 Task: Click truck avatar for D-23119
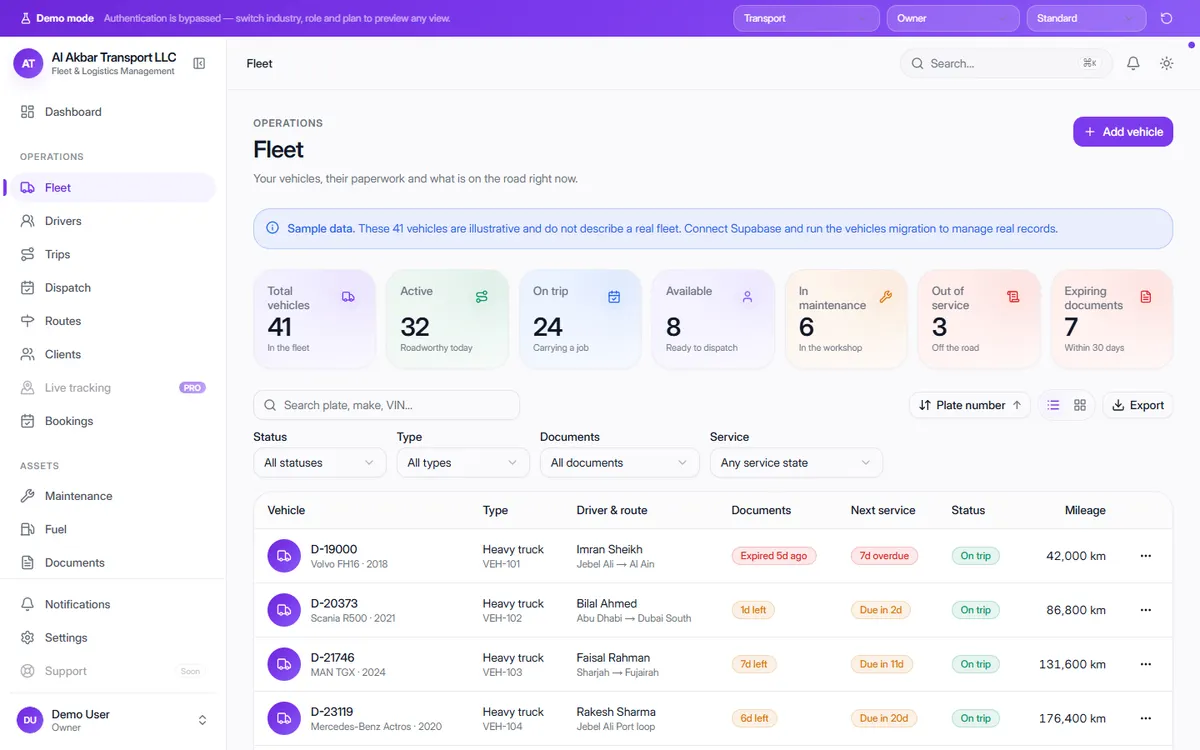point(284,718)
